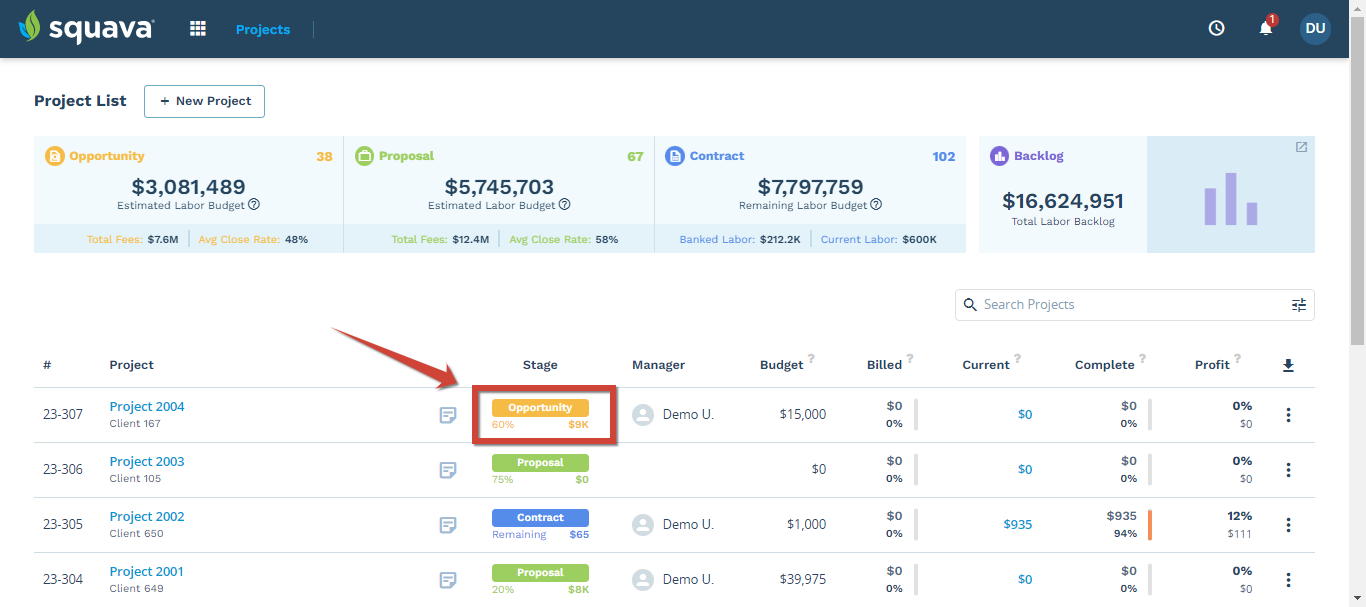Open row actions menu for Project 2001
Viewport: 1366px width, 607px height.
point(1288,579)
